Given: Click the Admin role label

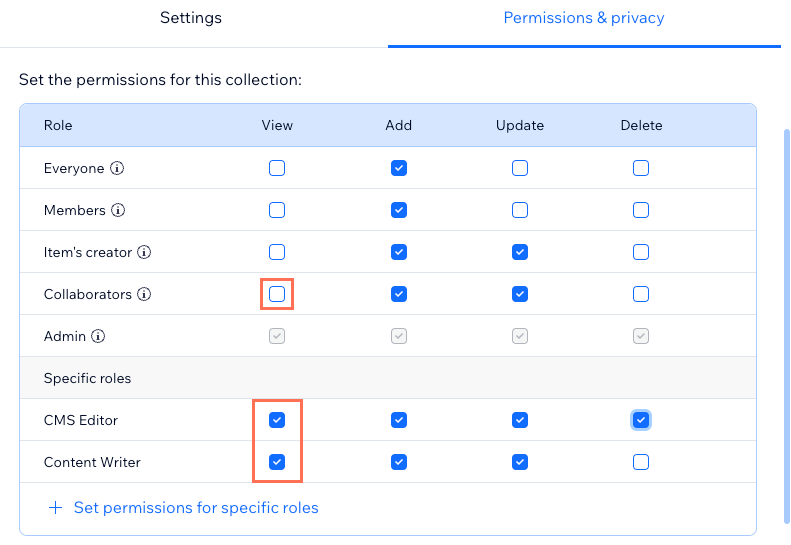Looking at the screenshot, I should pos(65,336).
